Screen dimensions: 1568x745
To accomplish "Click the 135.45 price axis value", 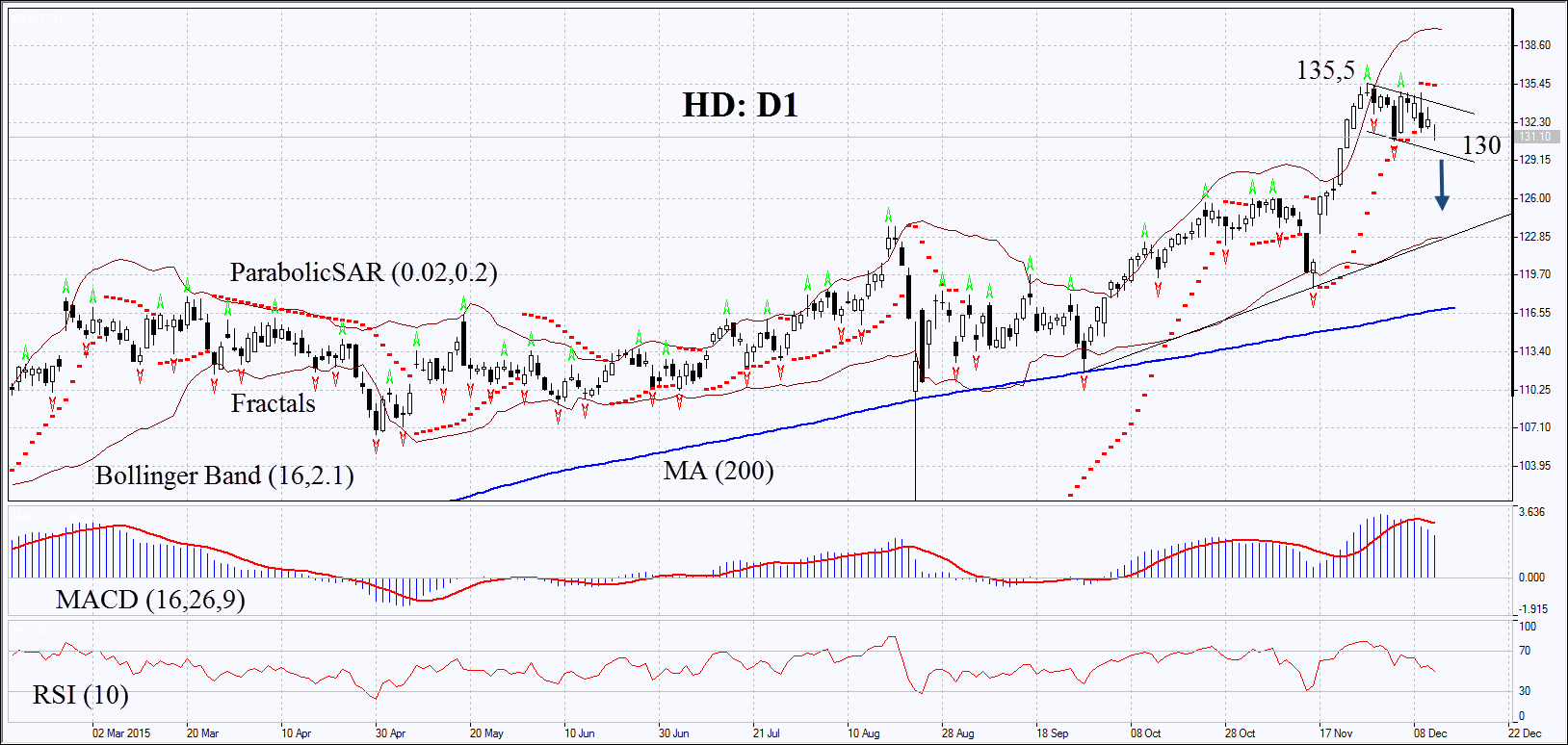I will tap(1535, 84).
